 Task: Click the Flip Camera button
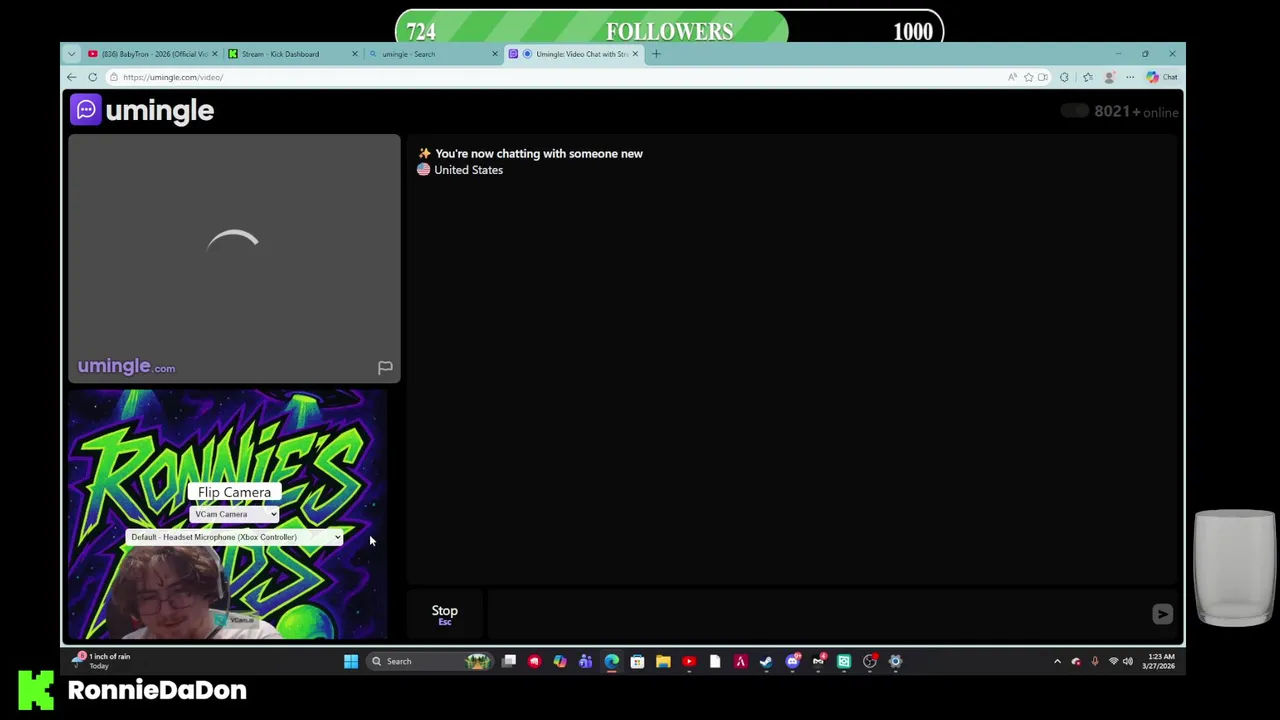(234, 492)
